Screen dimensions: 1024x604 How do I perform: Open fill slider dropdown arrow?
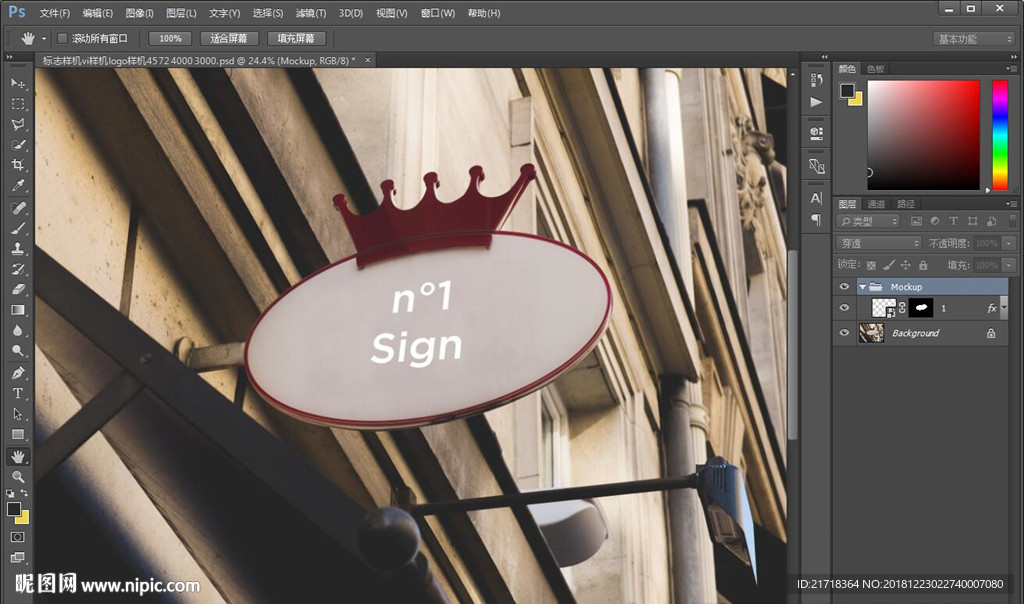1009,265
